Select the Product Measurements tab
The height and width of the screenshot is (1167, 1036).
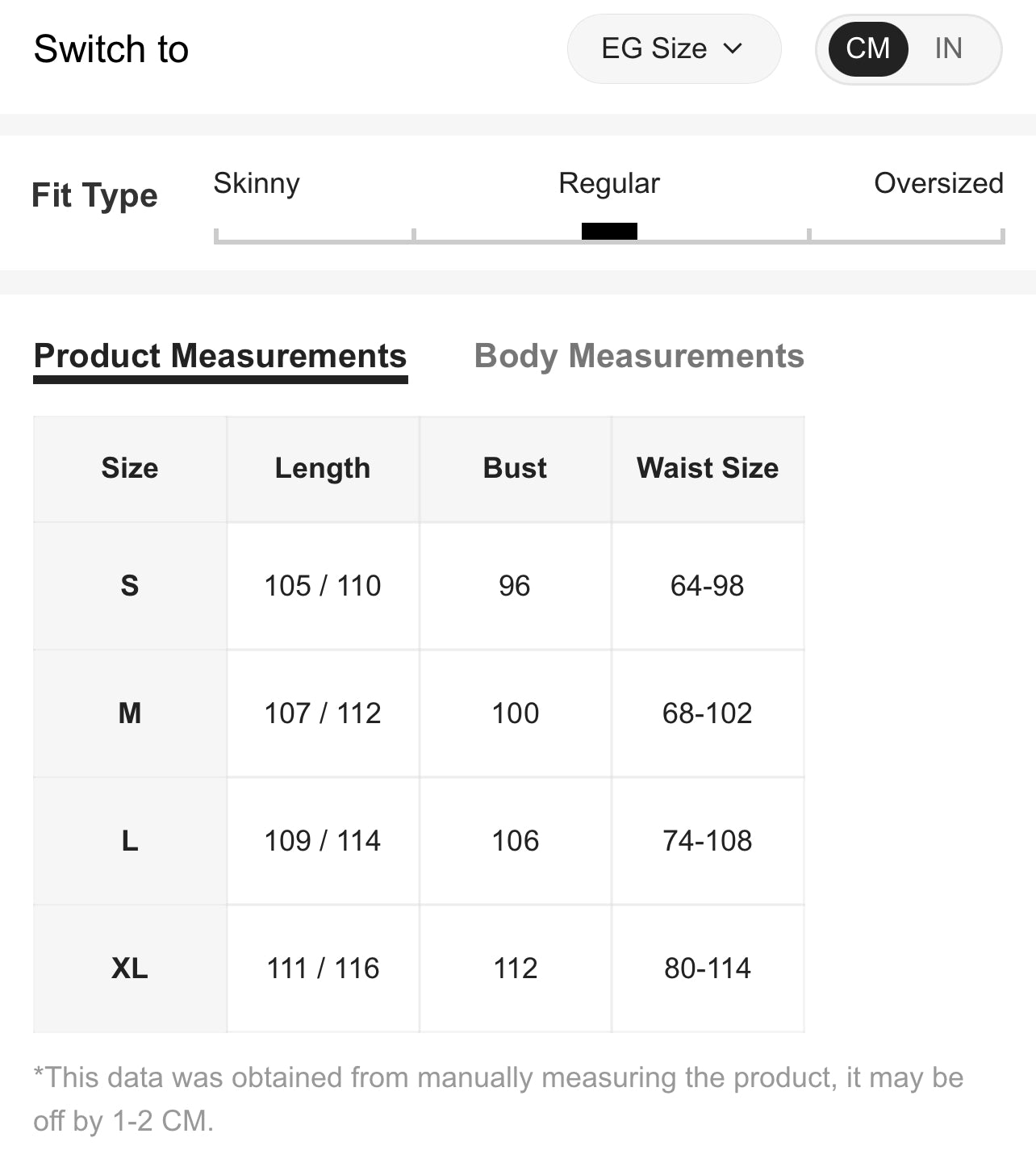220,357
